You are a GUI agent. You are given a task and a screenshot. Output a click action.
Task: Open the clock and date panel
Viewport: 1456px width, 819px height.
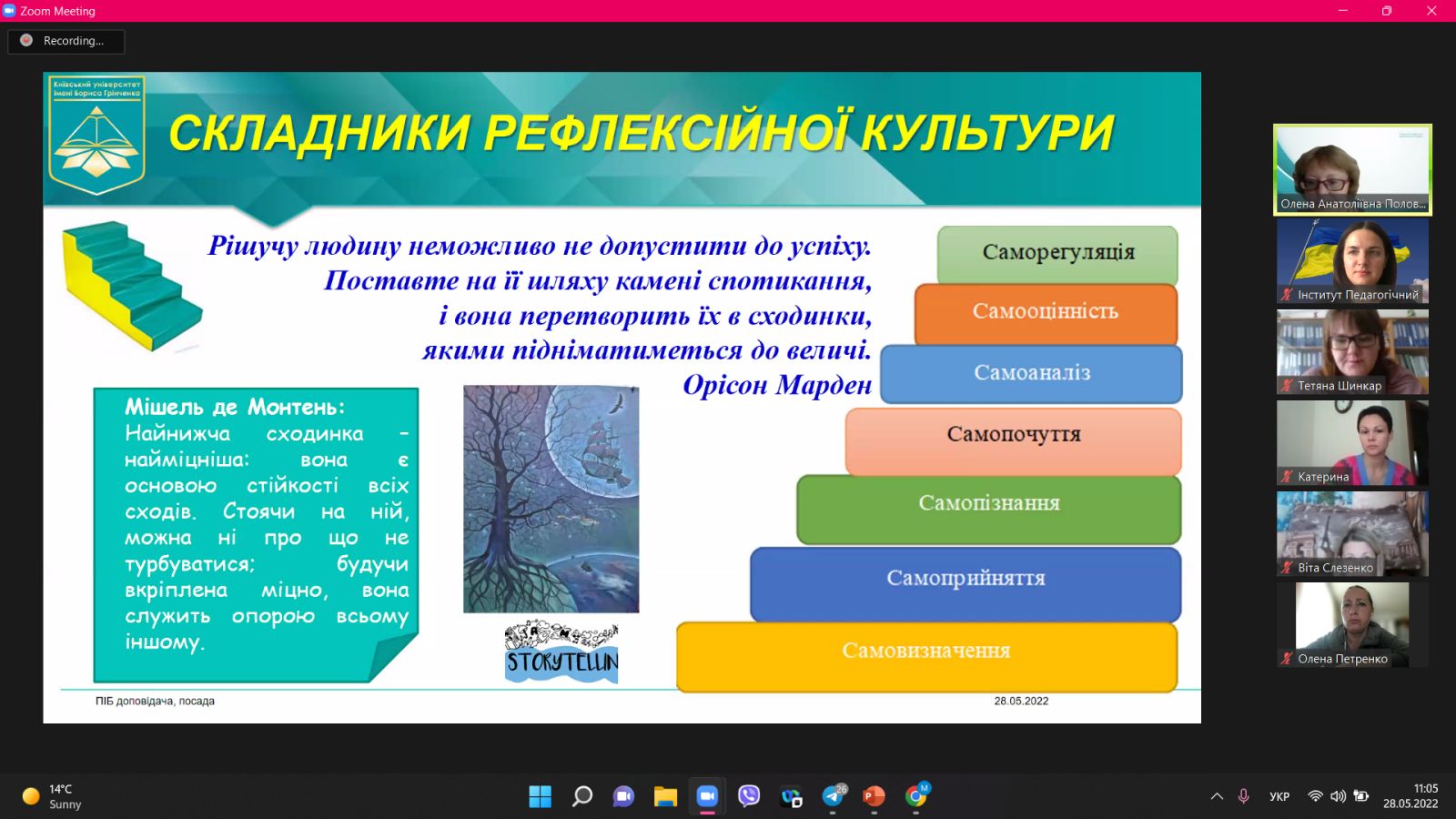1410,796
